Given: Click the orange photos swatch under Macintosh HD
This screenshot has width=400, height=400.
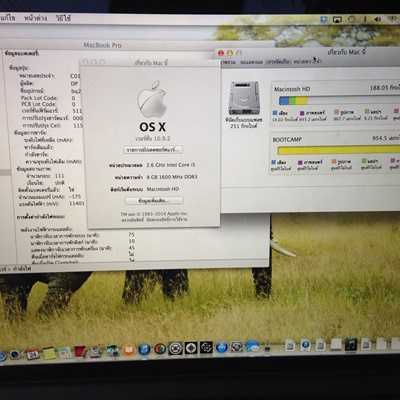Looking at the screenshot, I should coord(337,112).
